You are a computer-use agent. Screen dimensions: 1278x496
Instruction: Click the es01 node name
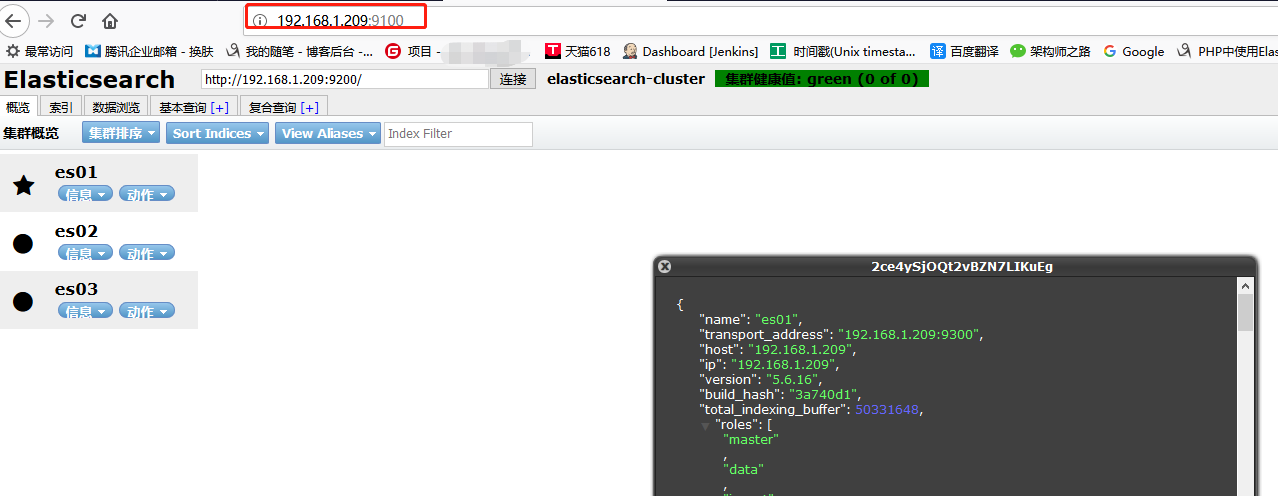[x=76, y=172]
